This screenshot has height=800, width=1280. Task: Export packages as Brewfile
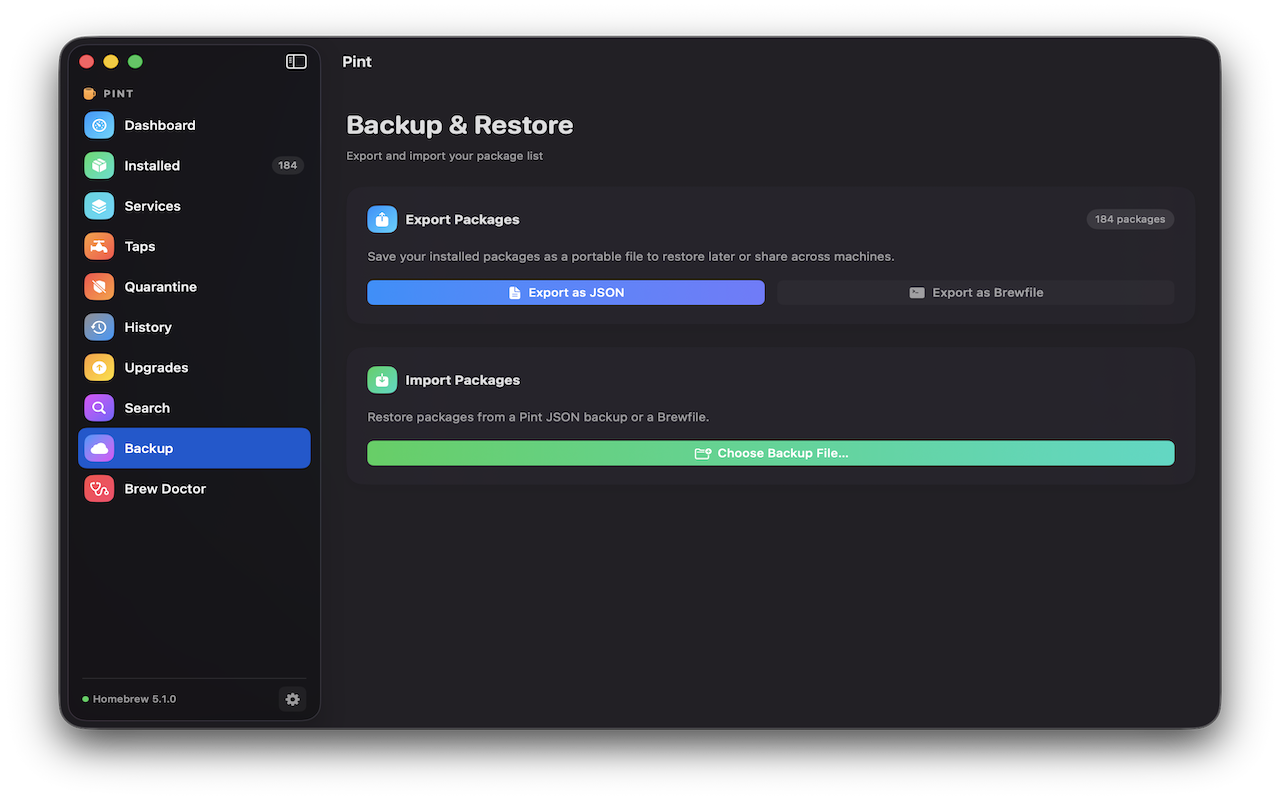point(975,293)
